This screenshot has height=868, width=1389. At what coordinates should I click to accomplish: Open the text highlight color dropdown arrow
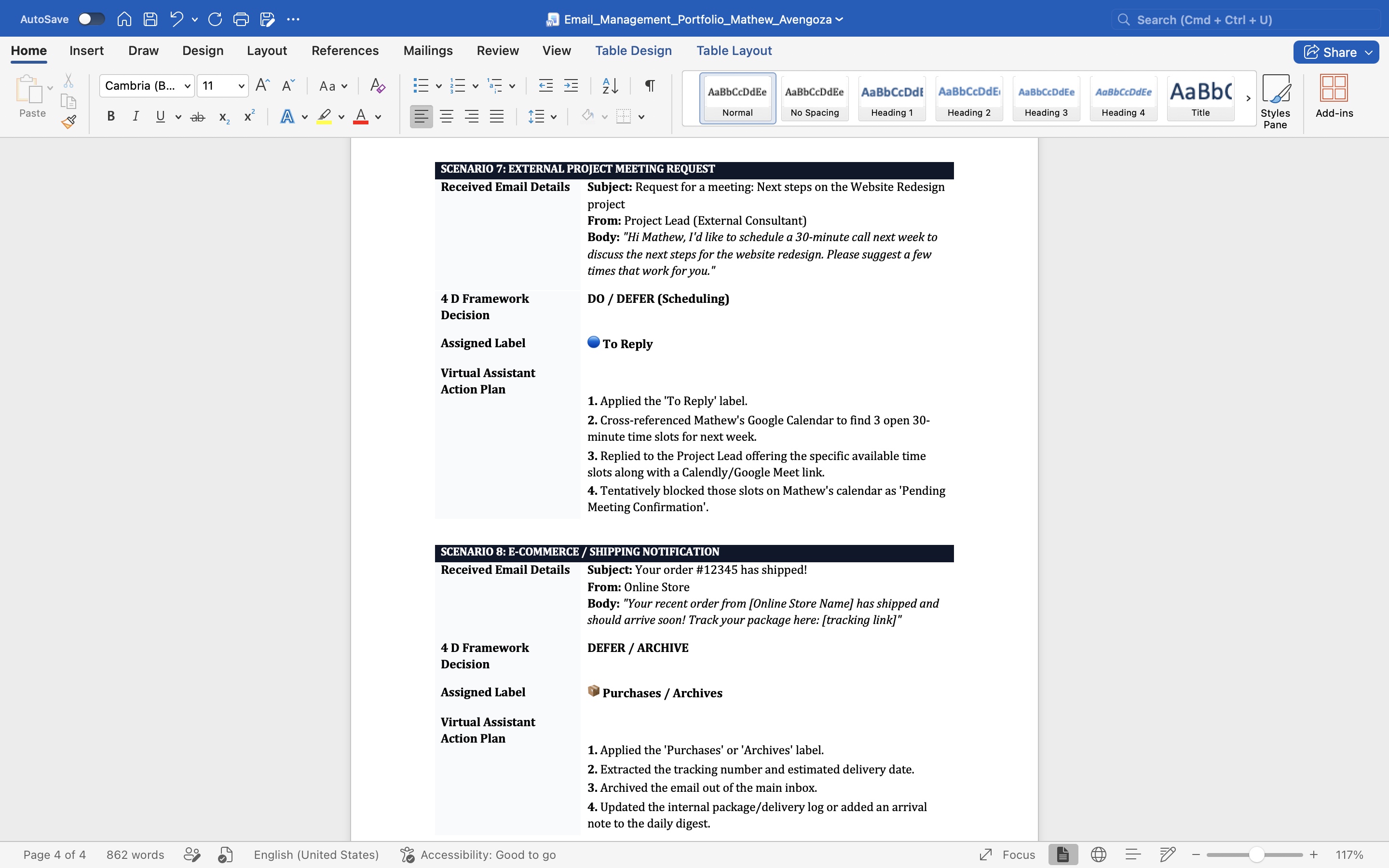tap(341, 117)
